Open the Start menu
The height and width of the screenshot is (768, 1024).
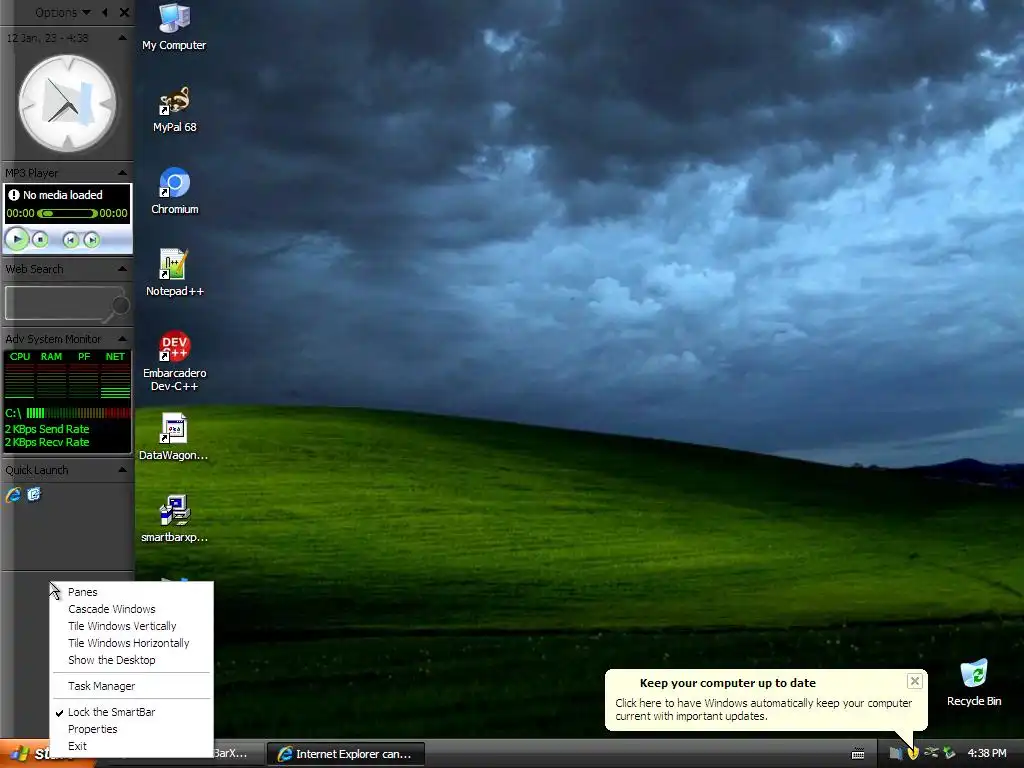point(26,754)
